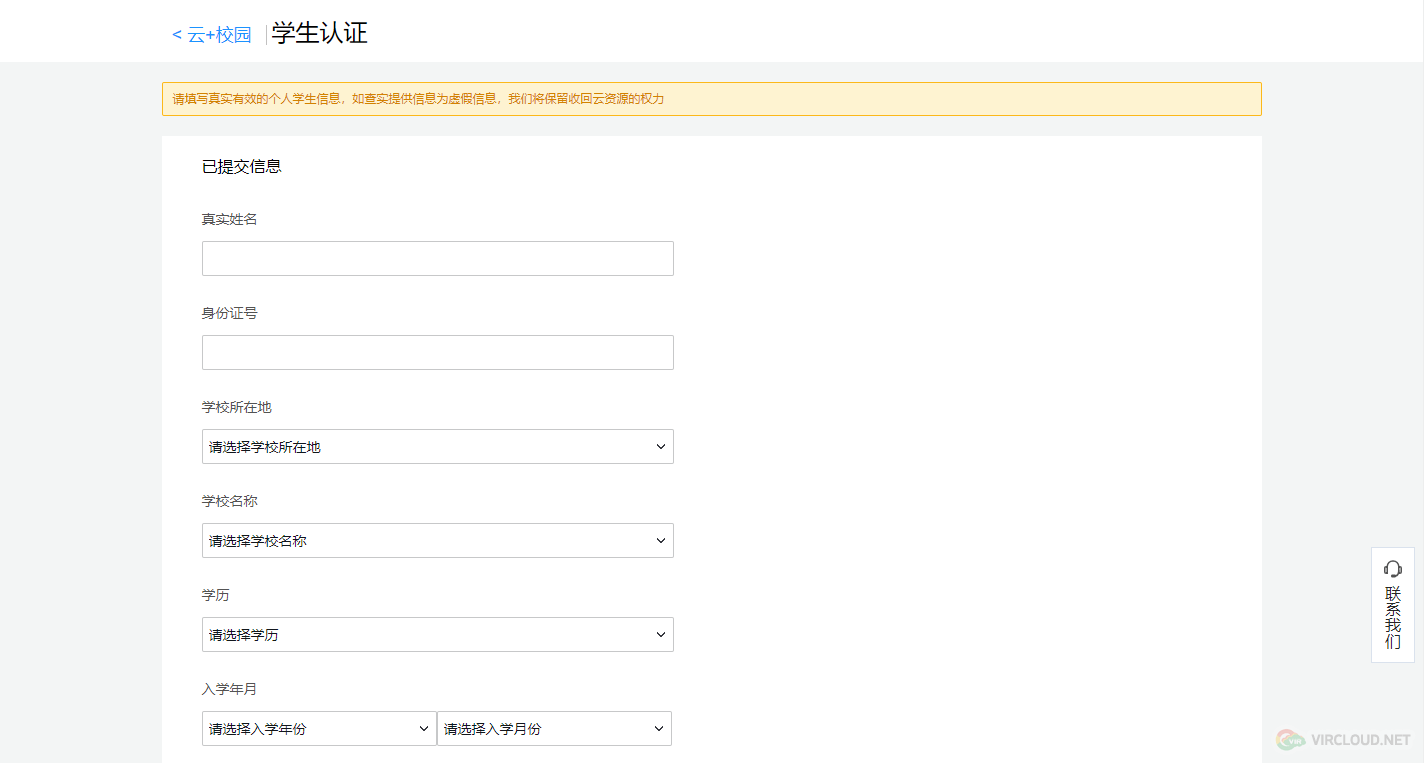This screenshot has height=763, width=1424.
Task: Click the 身份证号 field label
Action: point(230,313)
